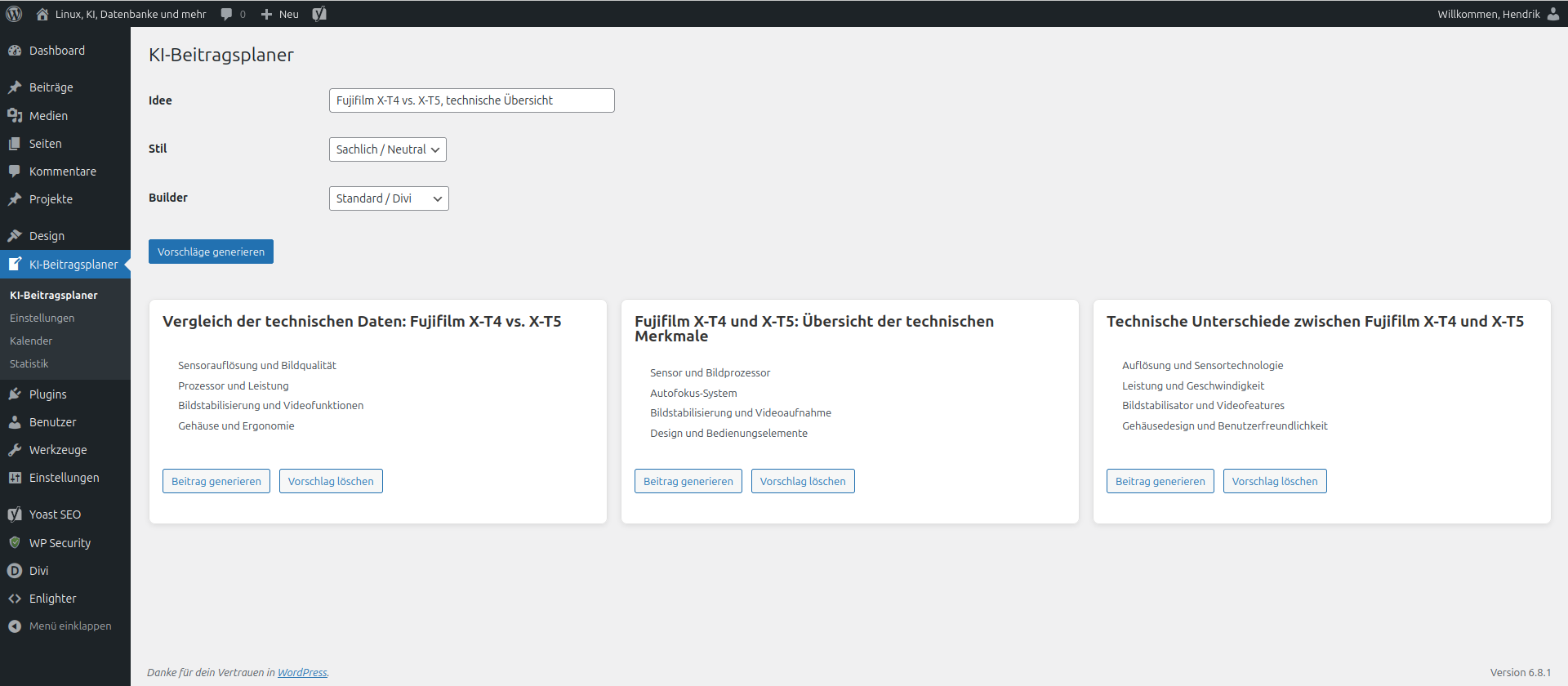The width and height of the screenshot is (1568, 686).
Task: Click the Beiträge pin icon
Action: [15, 87]
